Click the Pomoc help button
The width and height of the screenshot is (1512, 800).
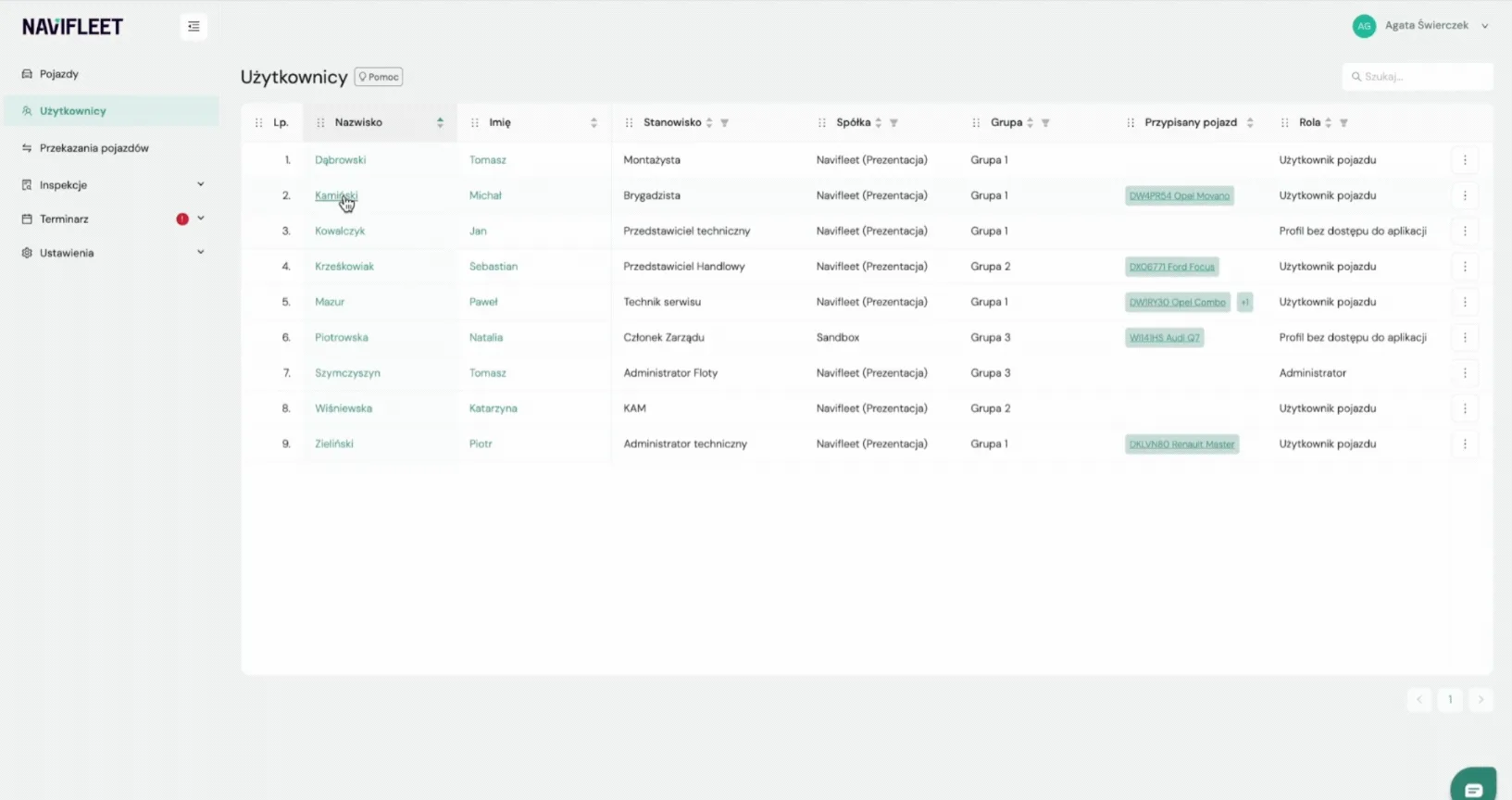379,77
